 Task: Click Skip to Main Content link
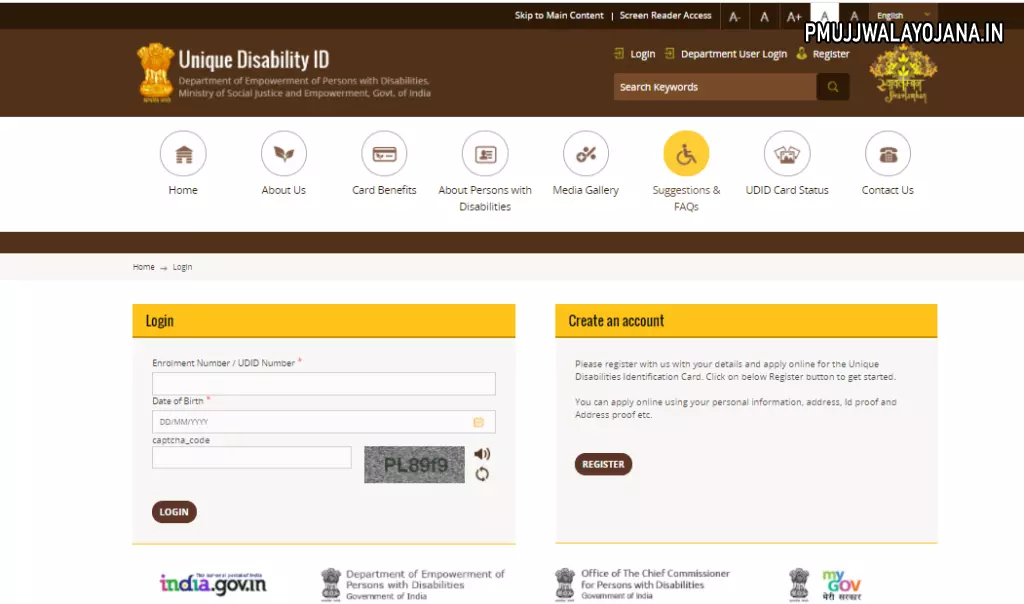coord(558,15)
